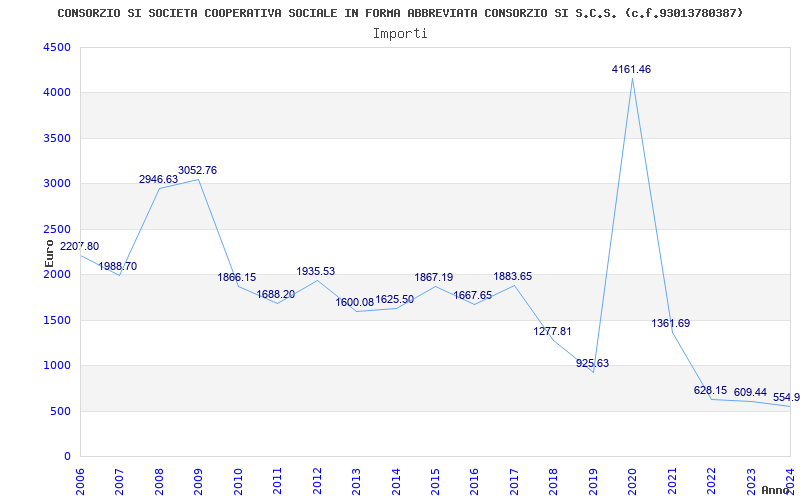Viewport: 800px width, 500px height.
Task: Click the 2014 year axis label
Action: [395, 481]
